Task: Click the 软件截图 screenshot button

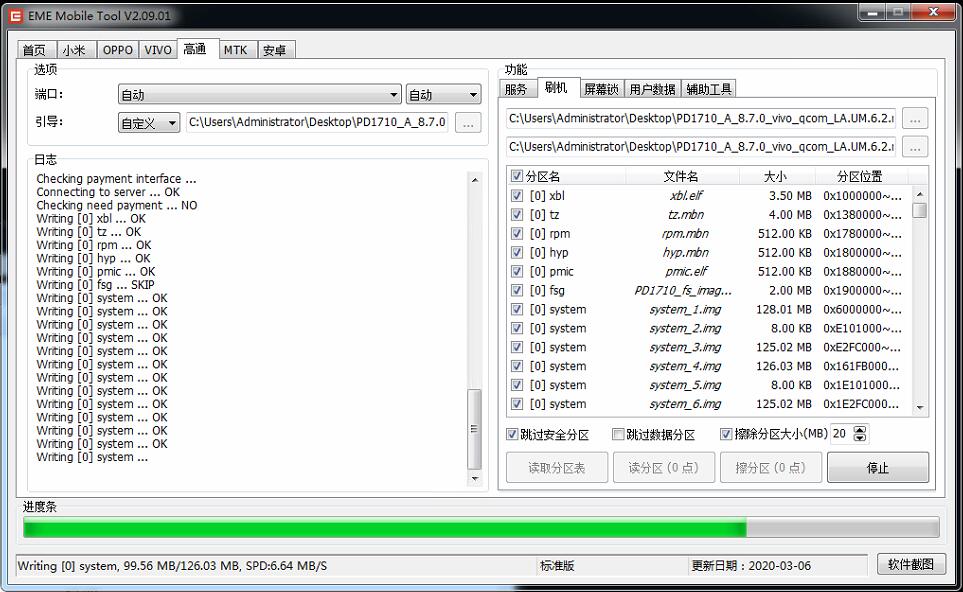Action: click(x=911, y=564)
